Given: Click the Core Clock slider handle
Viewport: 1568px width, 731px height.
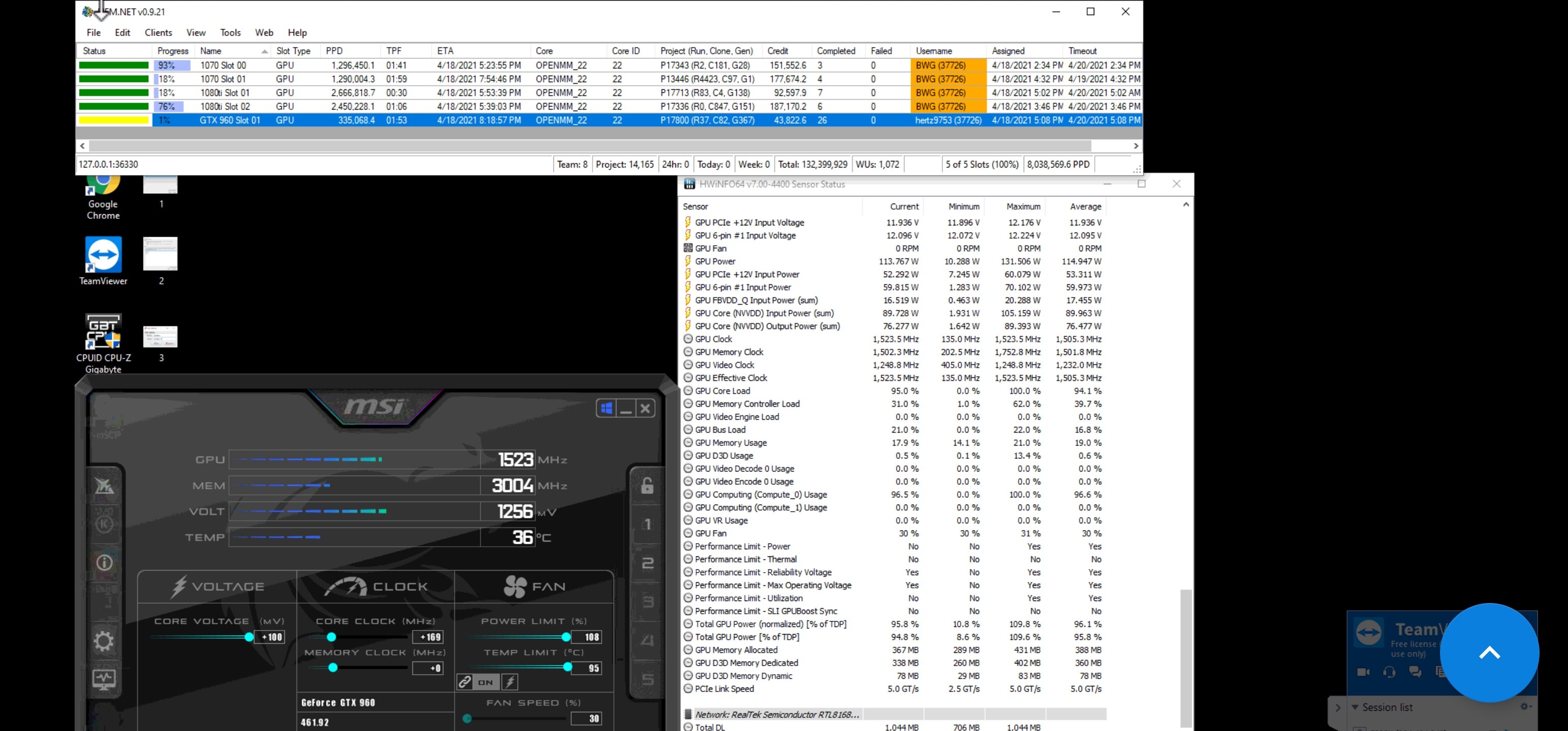Looking at the screenshot, I should [332, 637].
